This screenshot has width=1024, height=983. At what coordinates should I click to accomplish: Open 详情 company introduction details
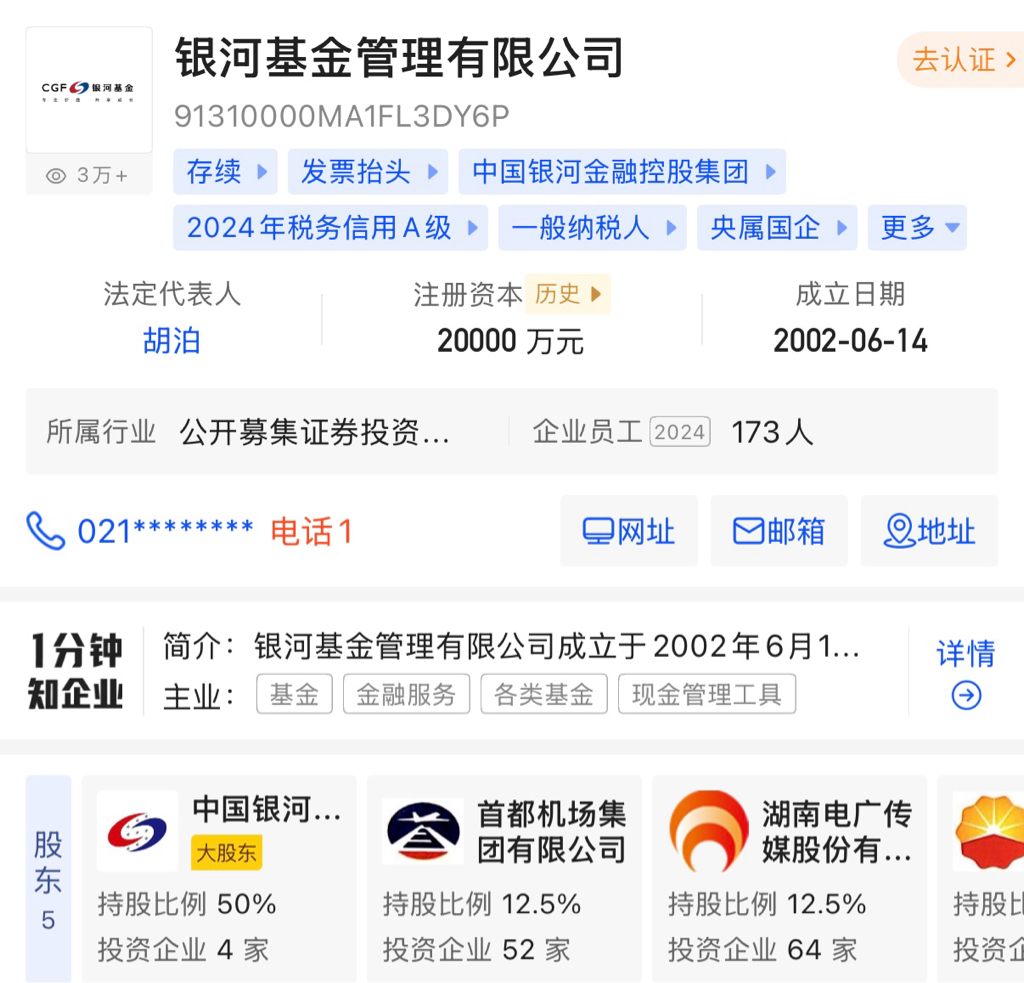pyautogui.click(x=966, y=653)
